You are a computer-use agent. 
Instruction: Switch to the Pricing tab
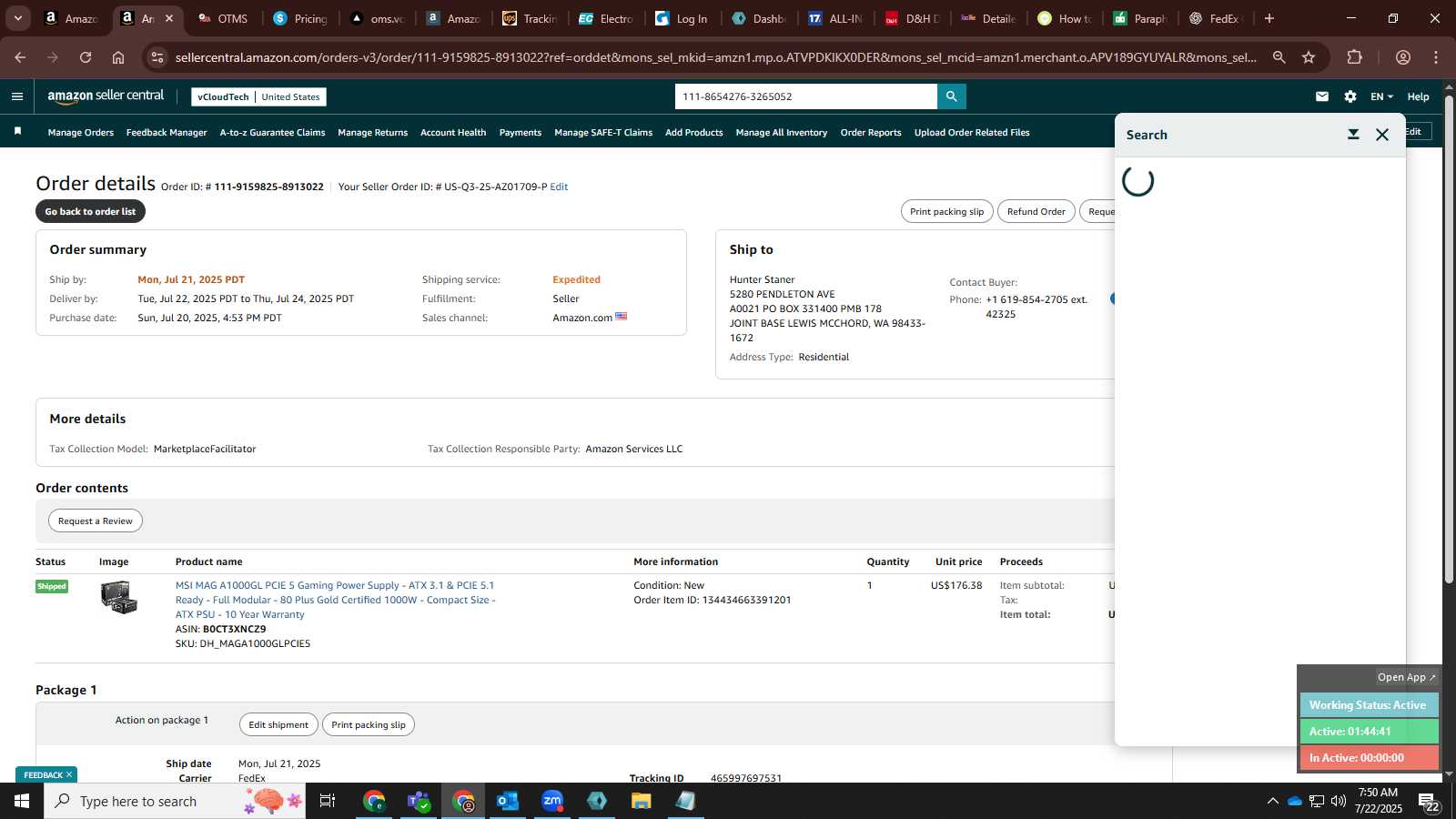coord(300,18)
